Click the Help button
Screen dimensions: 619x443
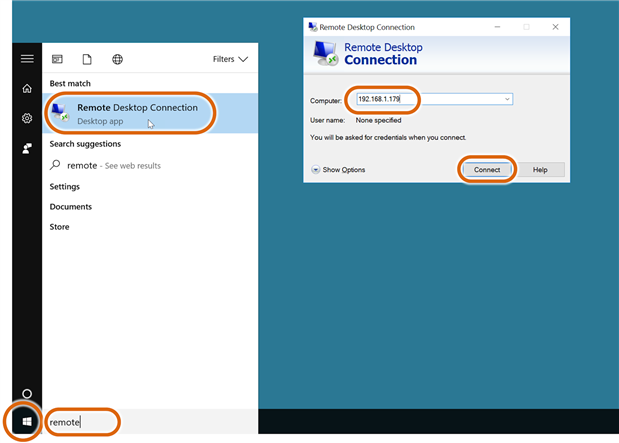[x=540, y=170]
